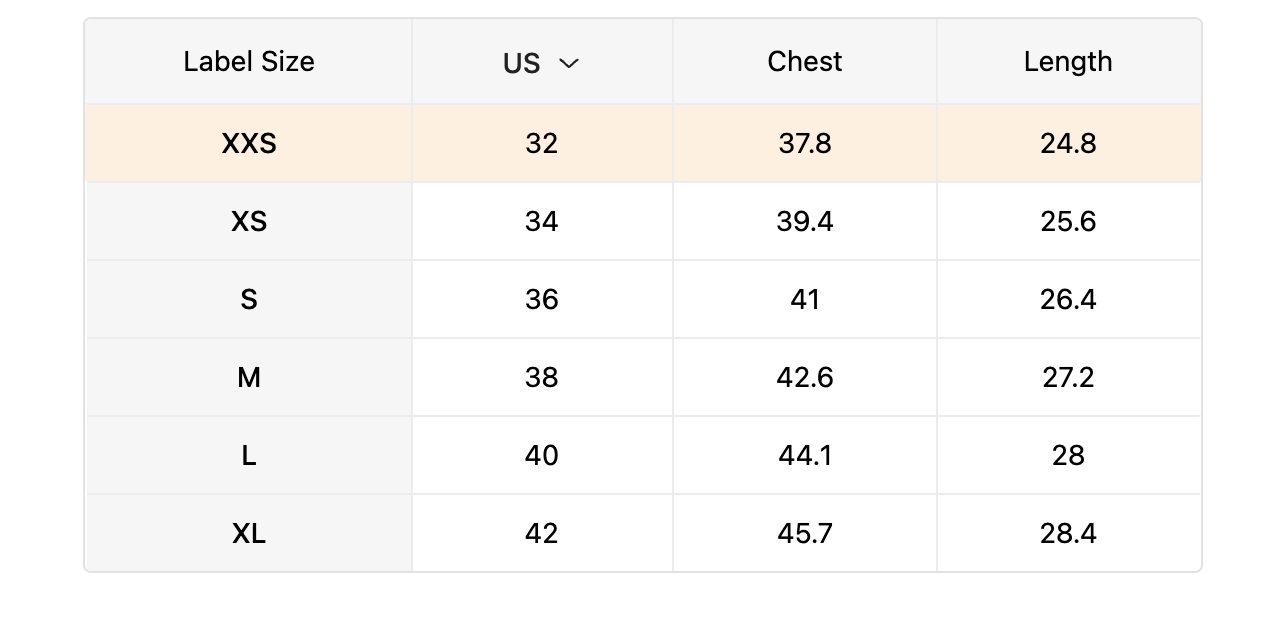Select the L label size row
1288x622 pixels.
pos(249,456)
